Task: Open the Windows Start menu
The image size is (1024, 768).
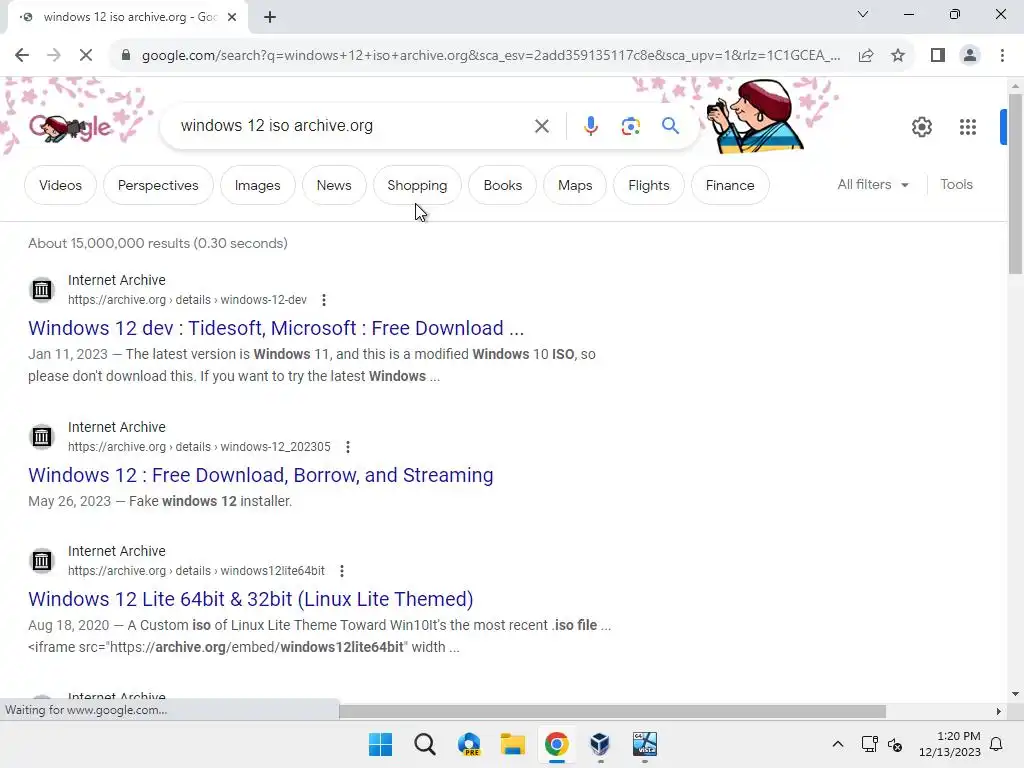Action: pyautogui.click(x=380, y=744)
